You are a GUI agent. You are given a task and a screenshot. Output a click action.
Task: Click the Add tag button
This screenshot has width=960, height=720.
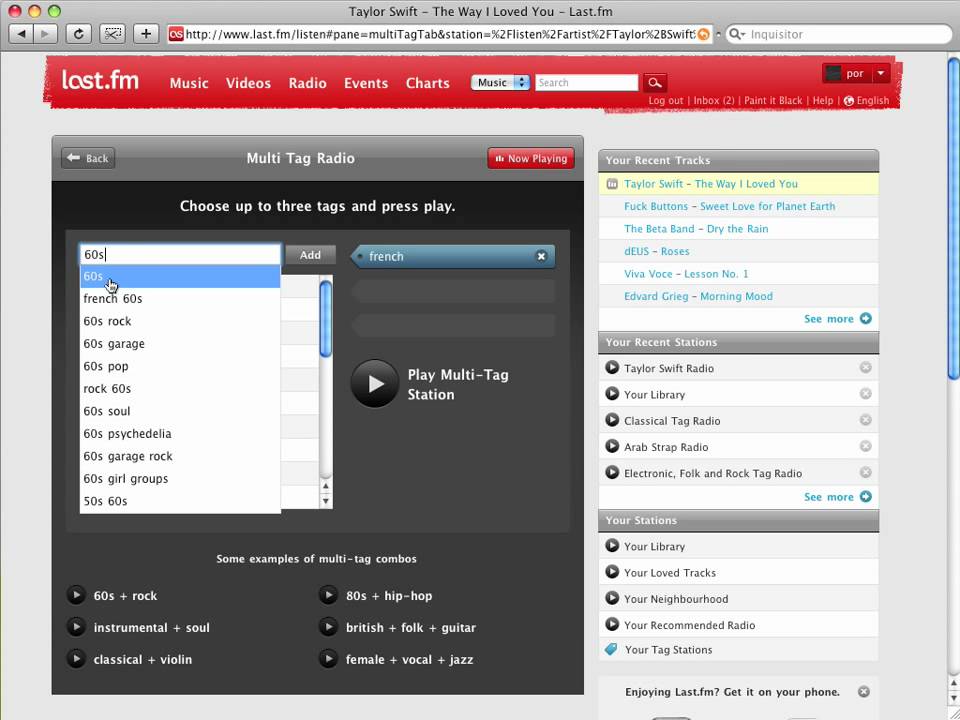click(x=310, y=255)
